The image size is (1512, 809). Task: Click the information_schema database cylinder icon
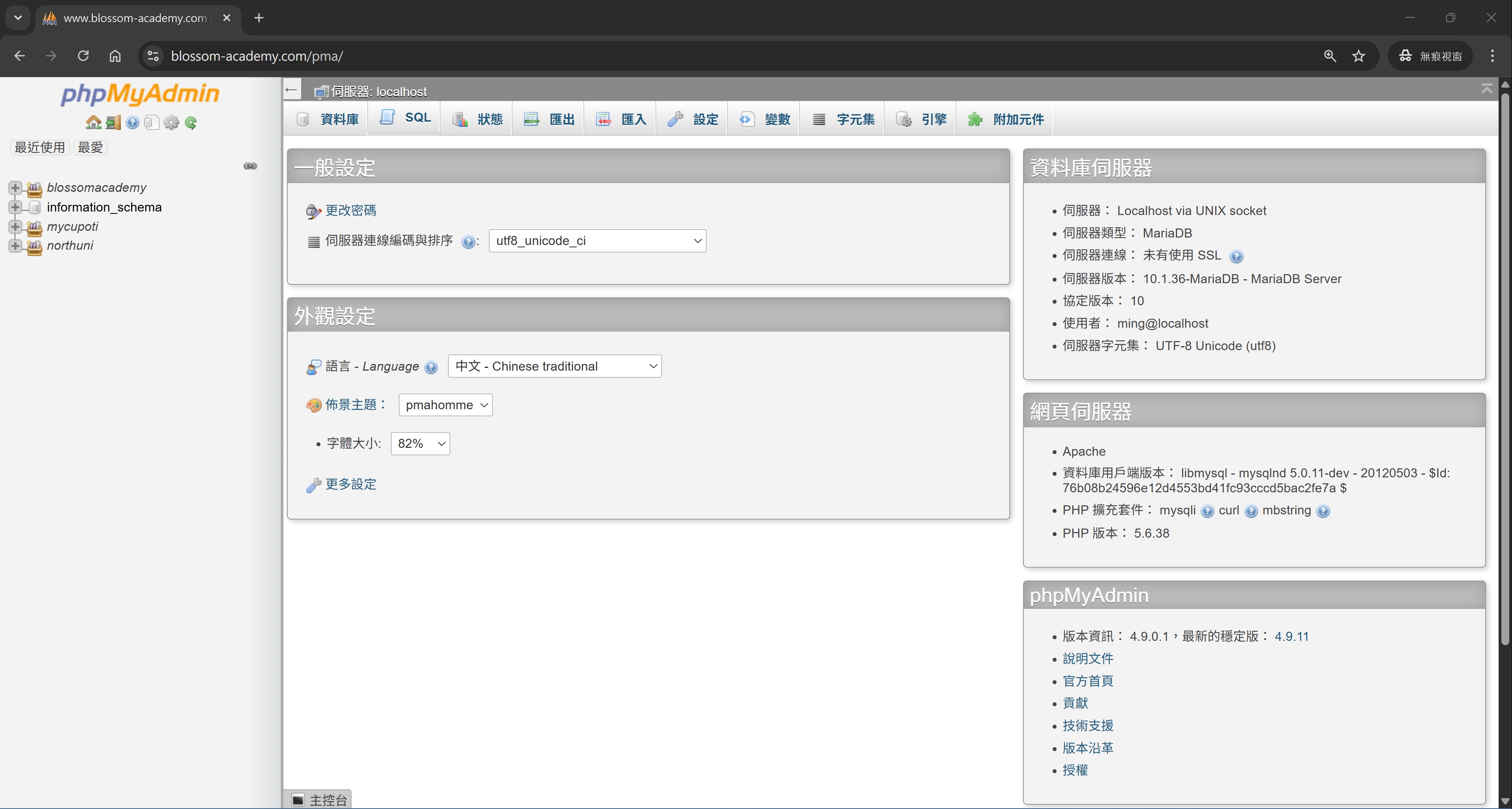point(35,207)
